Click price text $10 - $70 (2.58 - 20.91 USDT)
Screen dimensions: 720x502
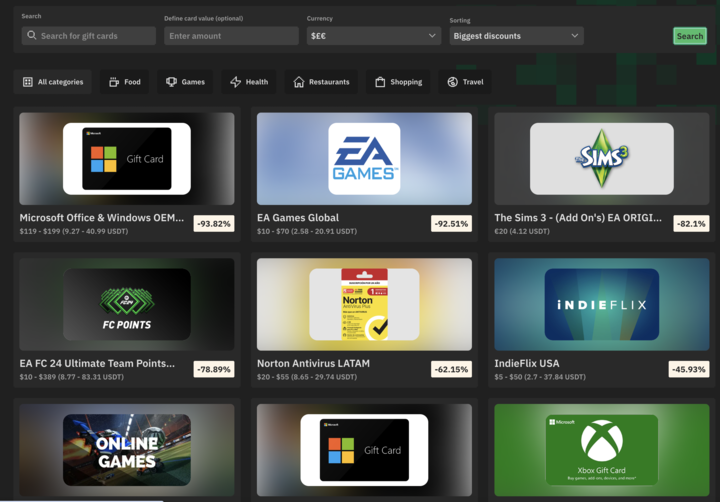pos(307,231)
